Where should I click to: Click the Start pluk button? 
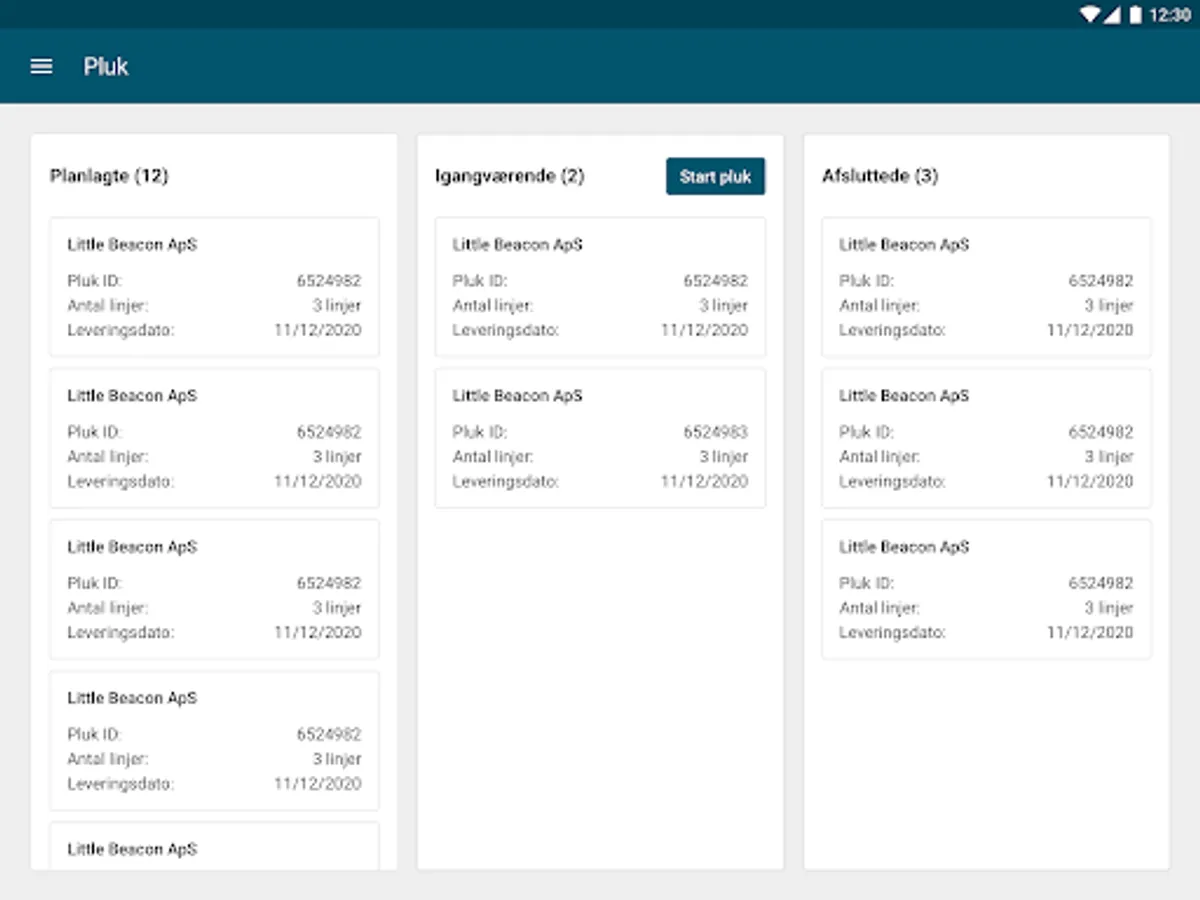[x=715, y=176]
